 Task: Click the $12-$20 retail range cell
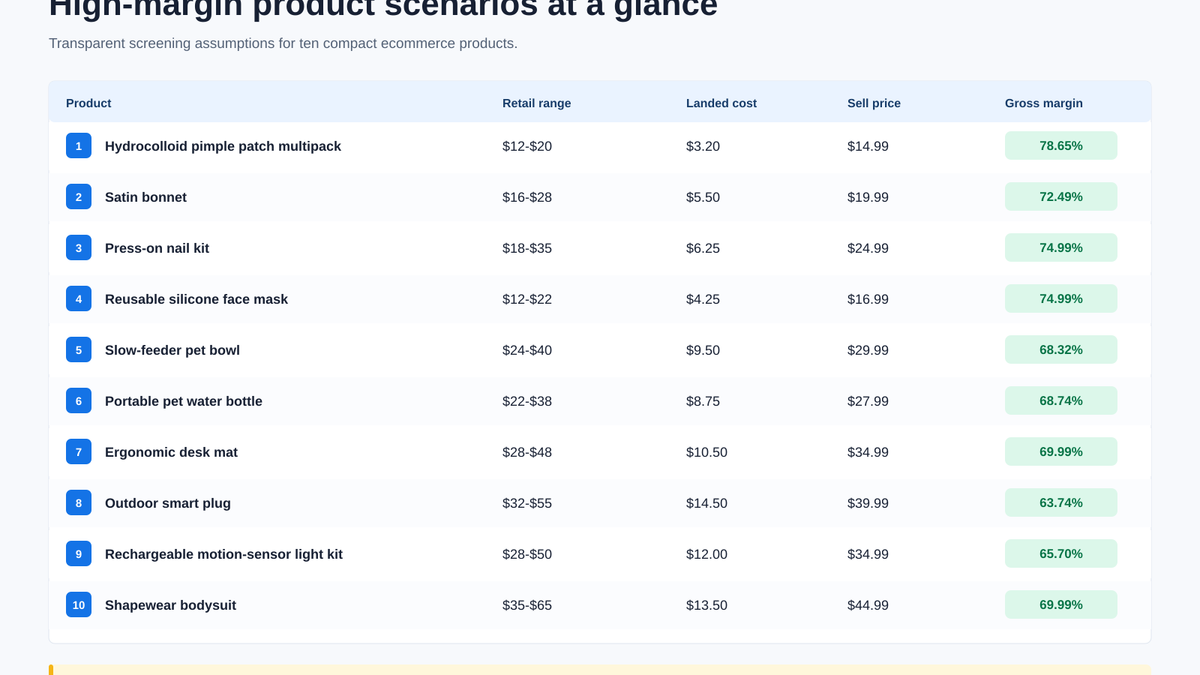(527, 146)
